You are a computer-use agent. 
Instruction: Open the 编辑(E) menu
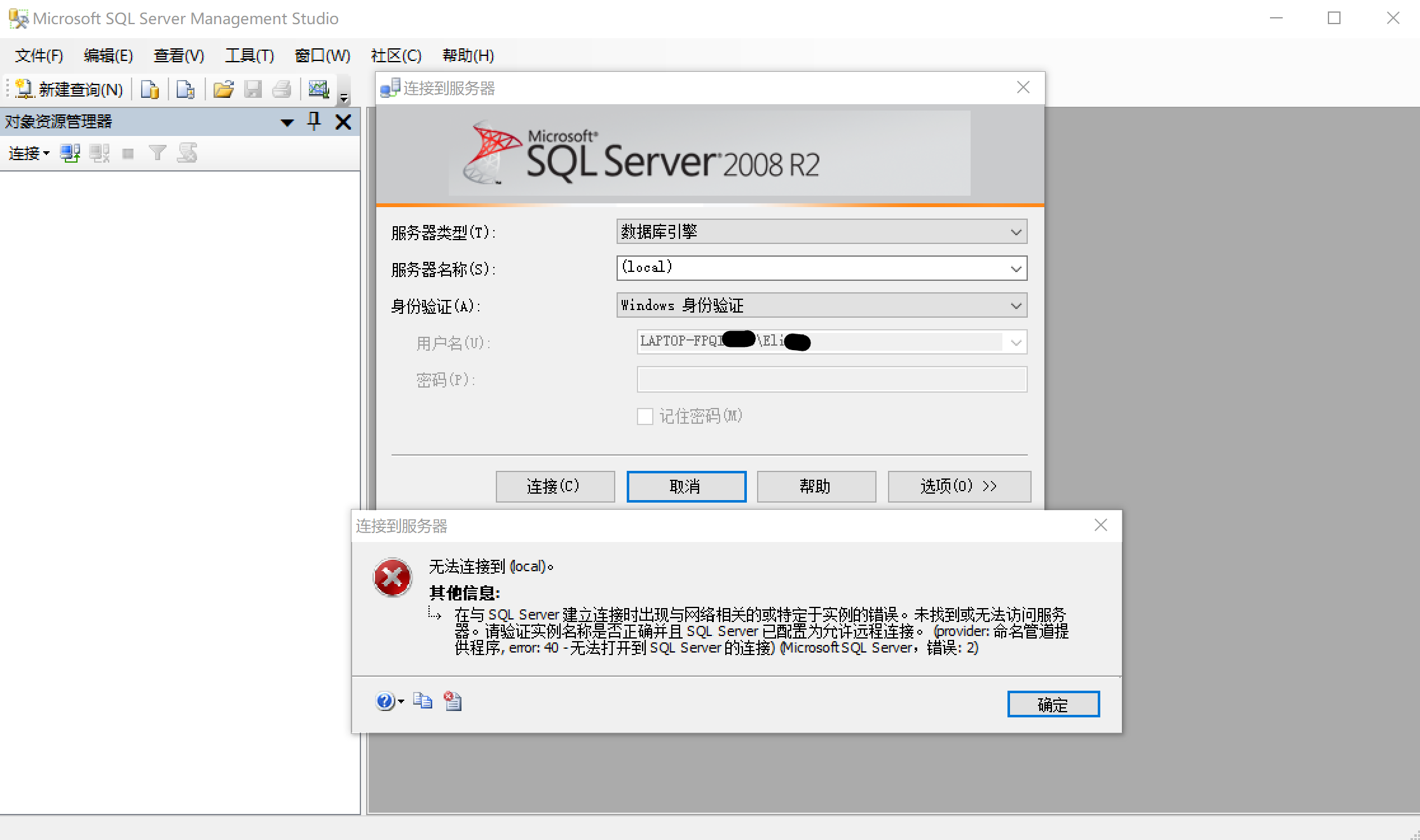click(x=108, y=56)
